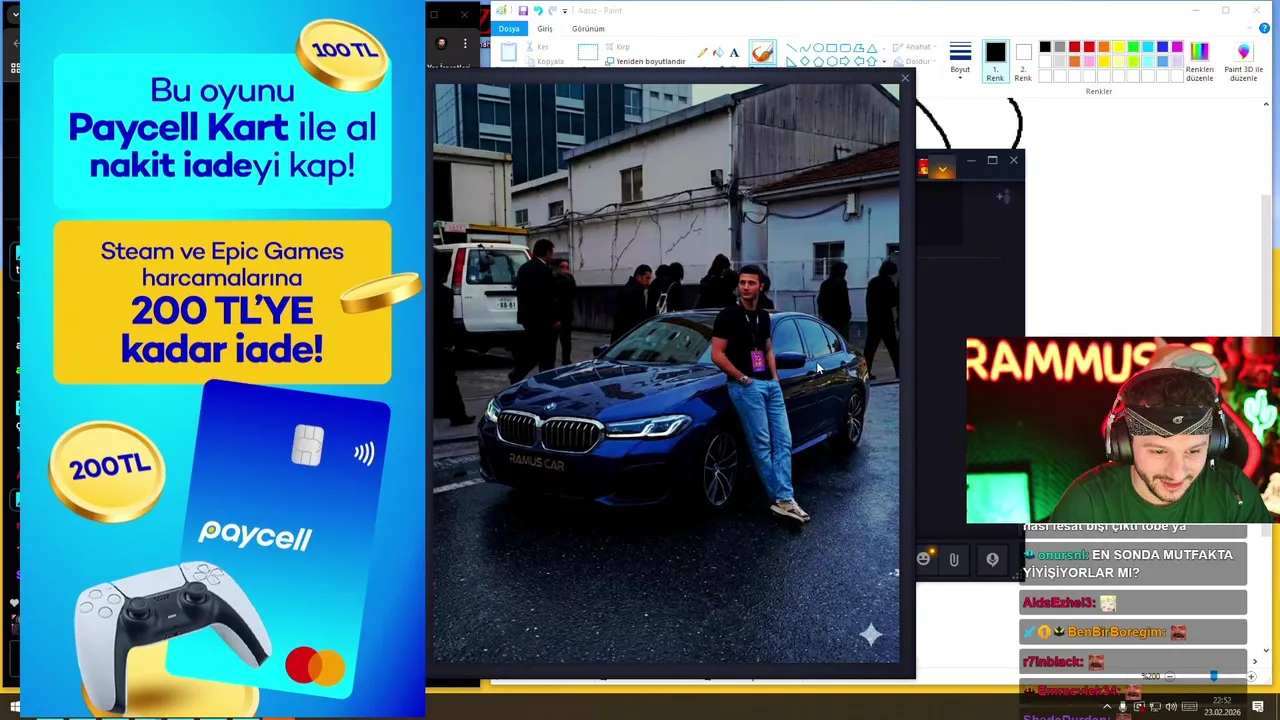Open the Dosya file menu in Paint
The width and height of the screenshot is (1280, 720).
[x=509, y=29]
